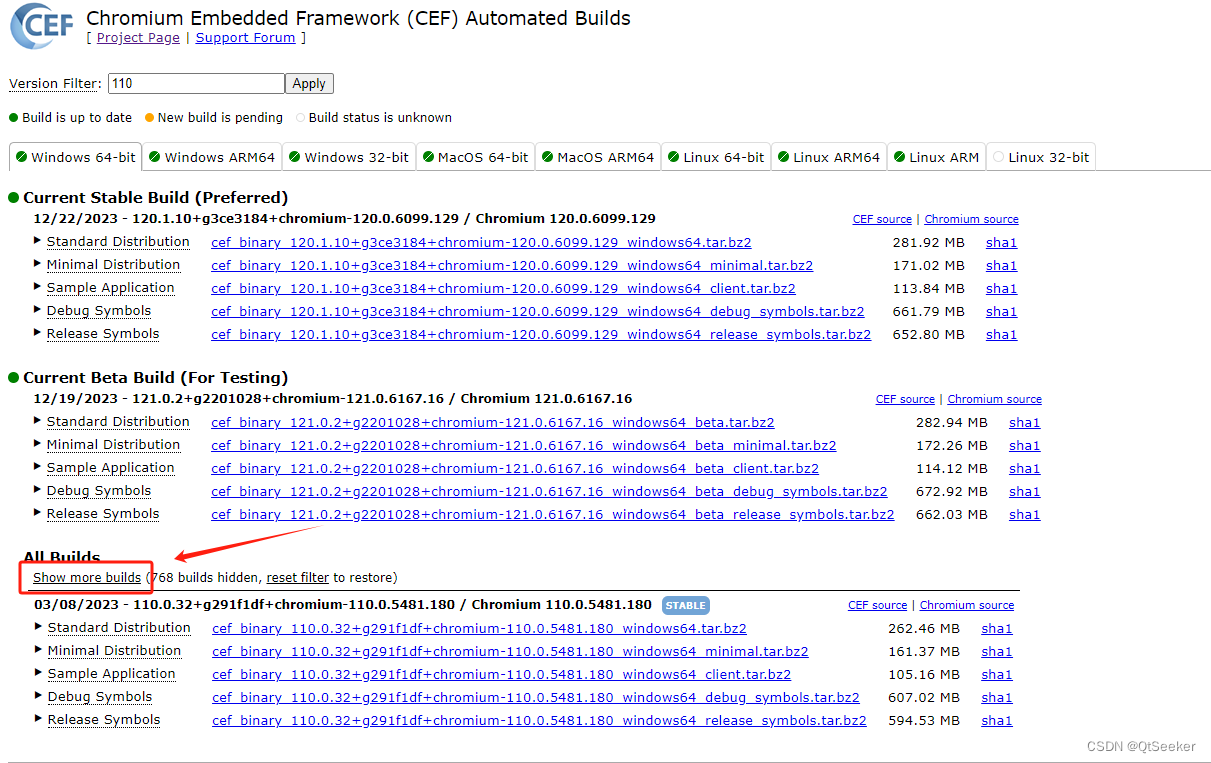Viewport: 1211px width, 763px height.
Task: Expand Sample Application under beta build 121.0.2
Action: tap(110, 468)
